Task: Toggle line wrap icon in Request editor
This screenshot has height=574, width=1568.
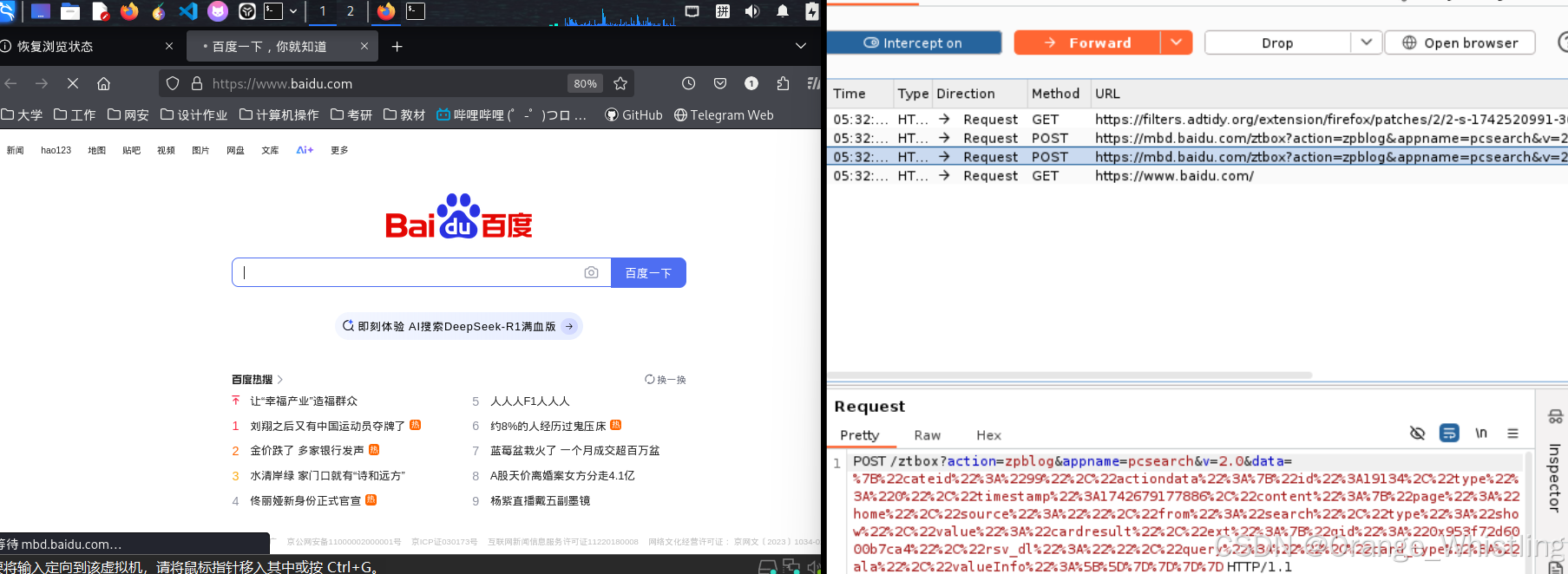Action: pos(1449,433)
